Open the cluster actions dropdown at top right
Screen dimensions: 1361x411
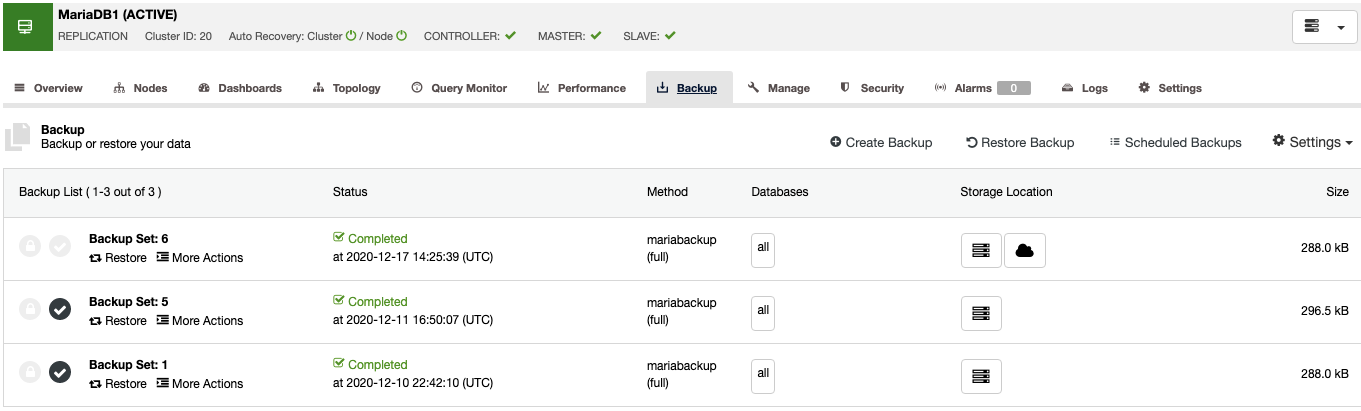pos(1324,27)
